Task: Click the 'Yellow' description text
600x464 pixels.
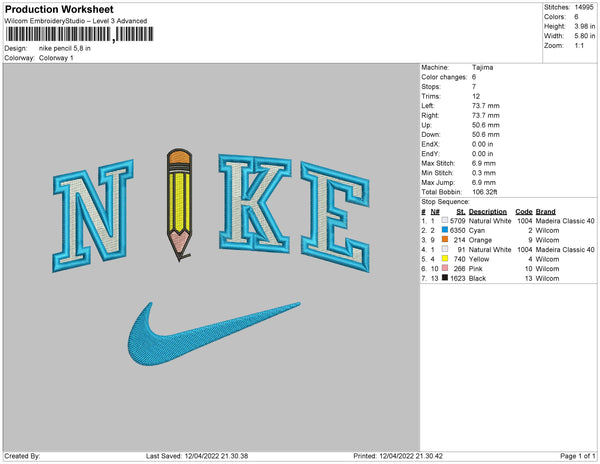Action: (x=479, y=259)
